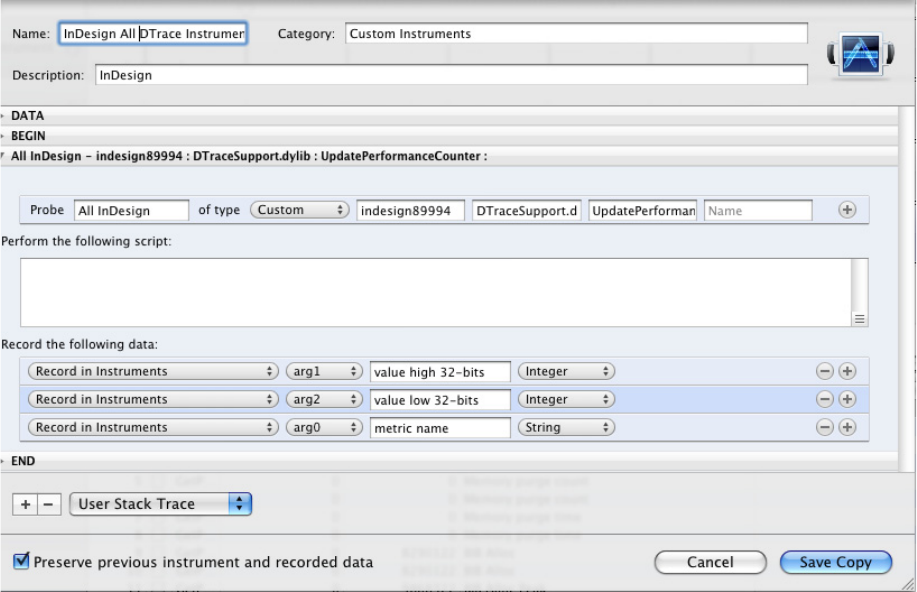Screen dimensions: 917x592
Task: Open action dropdown in the arg1 row
Action: coord(153,371)
